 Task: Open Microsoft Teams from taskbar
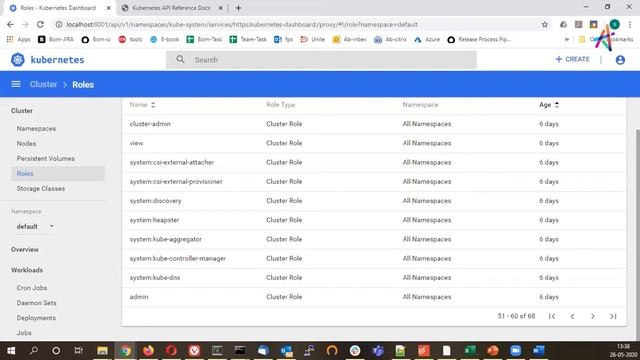tap(378, 351)
